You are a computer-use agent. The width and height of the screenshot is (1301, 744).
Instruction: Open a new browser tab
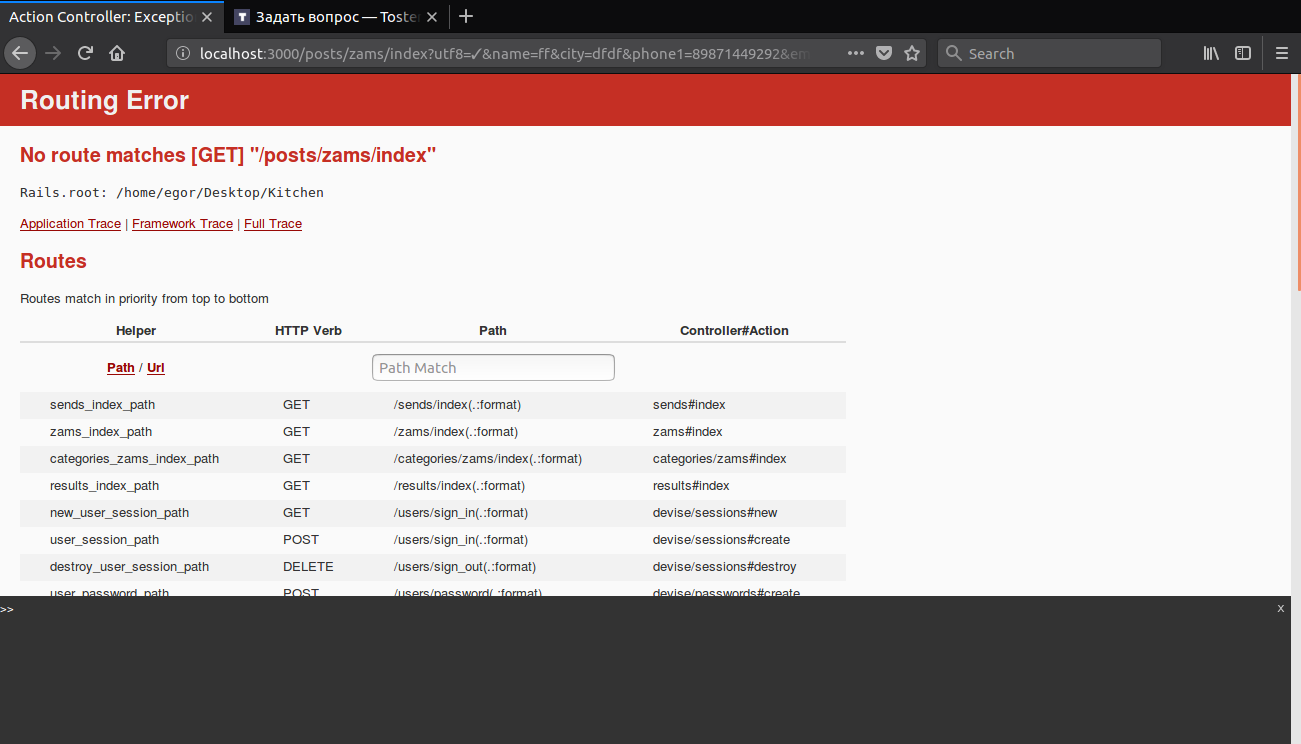point(466,16)
